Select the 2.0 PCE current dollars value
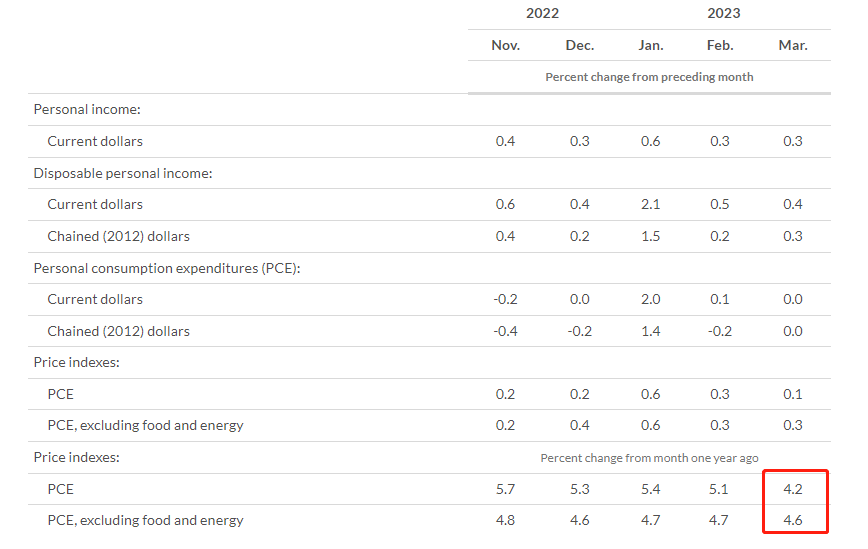Image resolution: width=868 pixels, height=549 pixels. click(650, 299)
